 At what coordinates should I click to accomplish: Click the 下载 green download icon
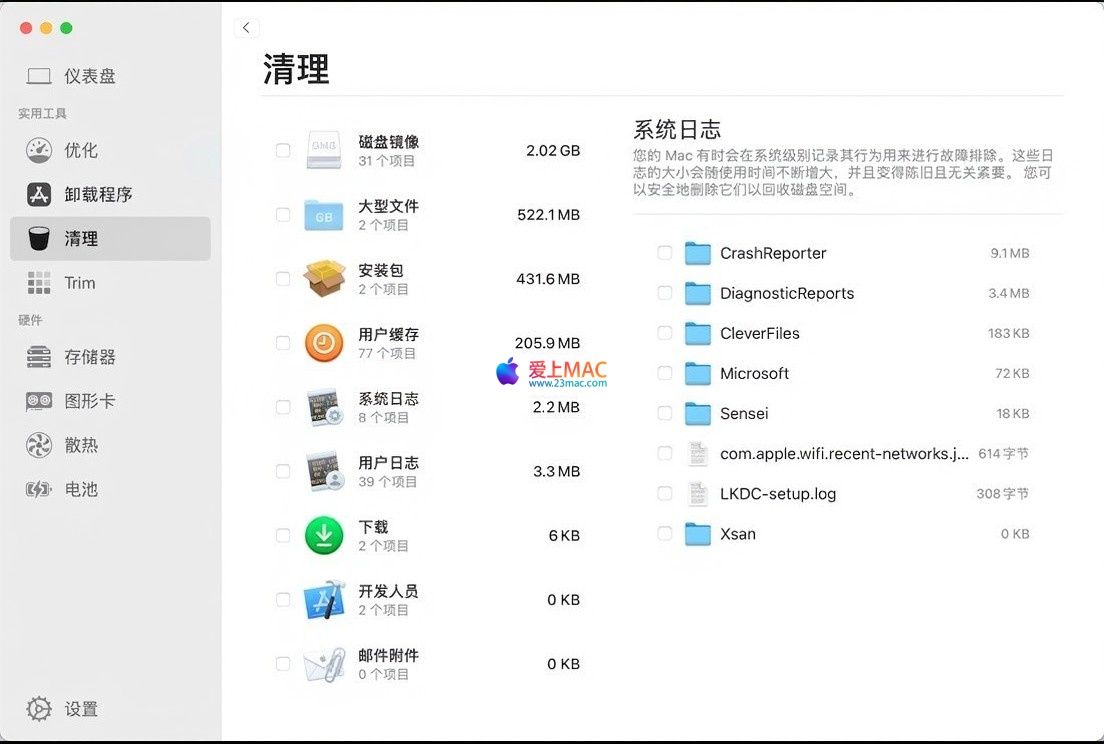(324, 536)
